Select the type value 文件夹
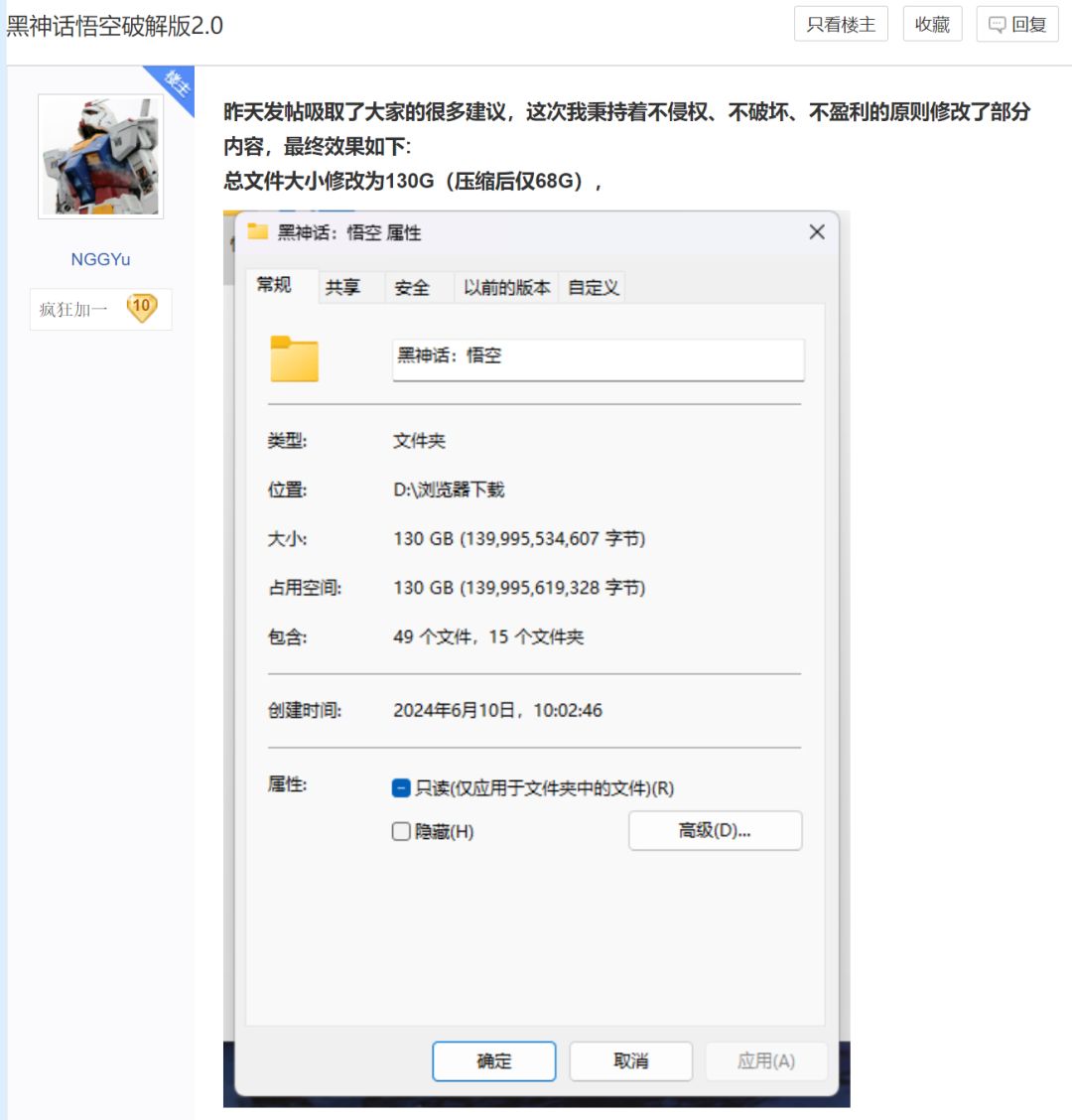 point(419,441)
